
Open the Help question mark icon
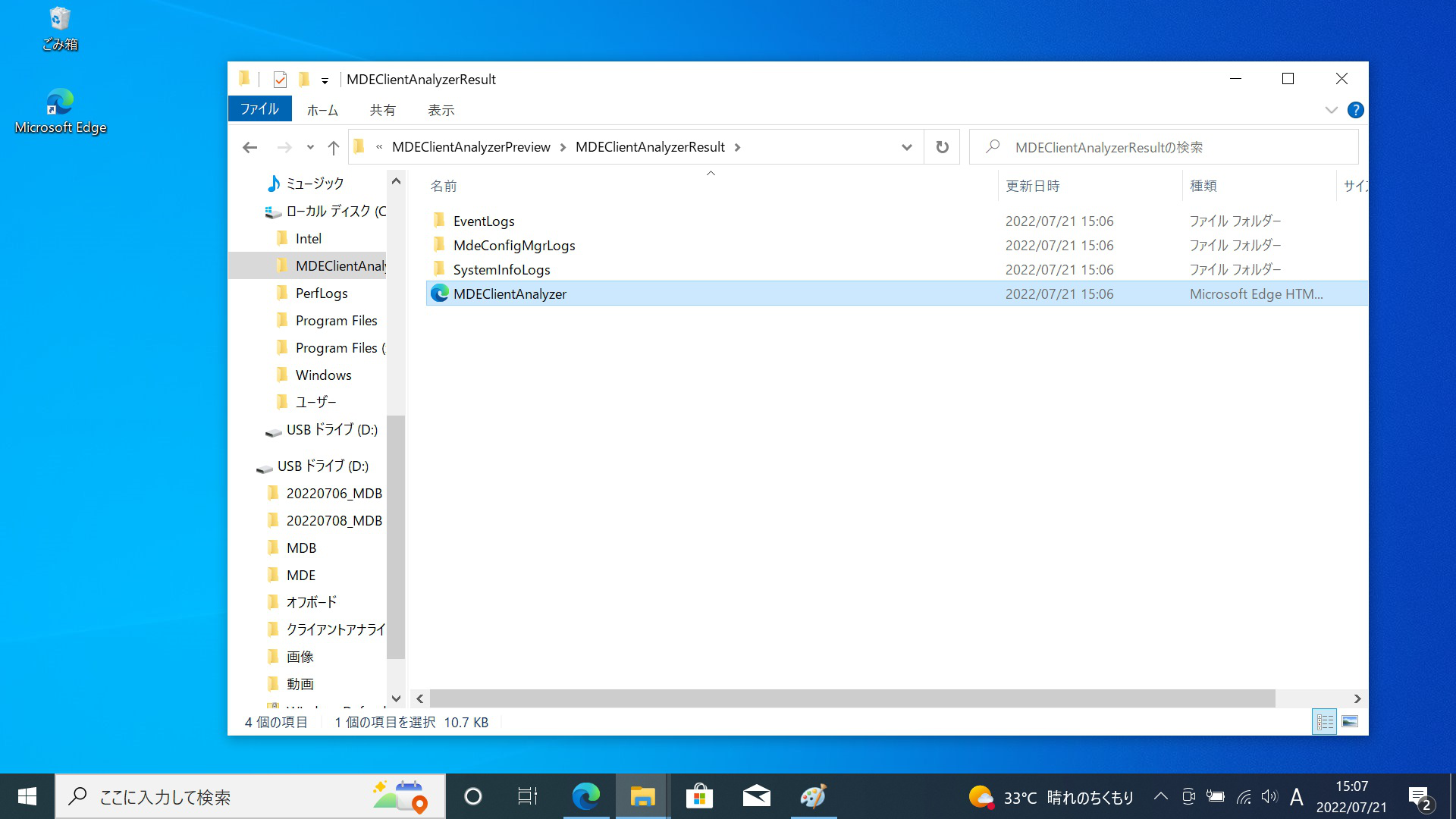tap(1355, 110)
